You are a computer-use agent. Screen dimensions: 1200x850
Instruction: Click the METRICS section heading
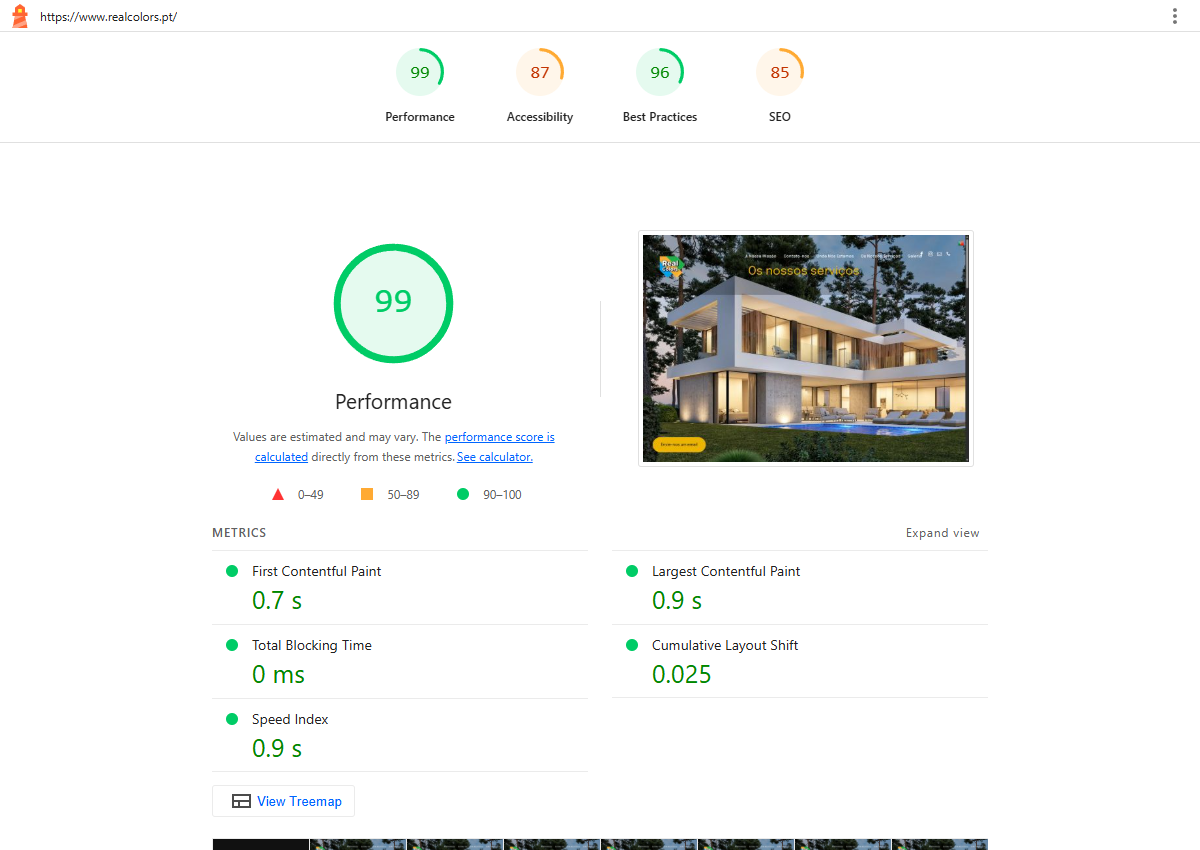click(239, 533)
